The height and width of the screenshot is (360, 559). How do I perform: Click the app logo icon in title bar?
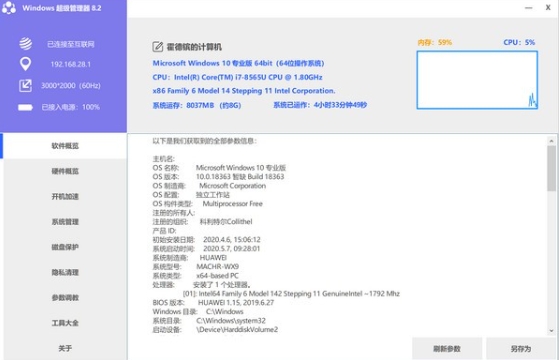click(9, 8)
